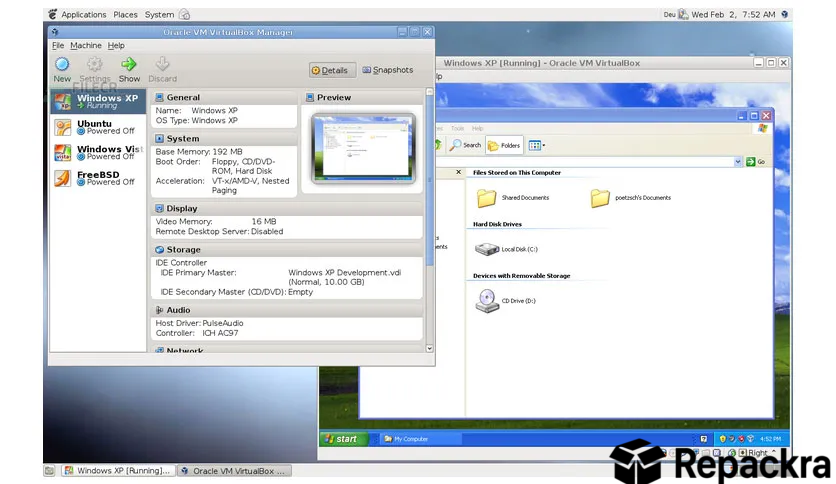Click the security shield icon in XP tray
This screenshot has height=484, width=836.
[x=722, y=439]
